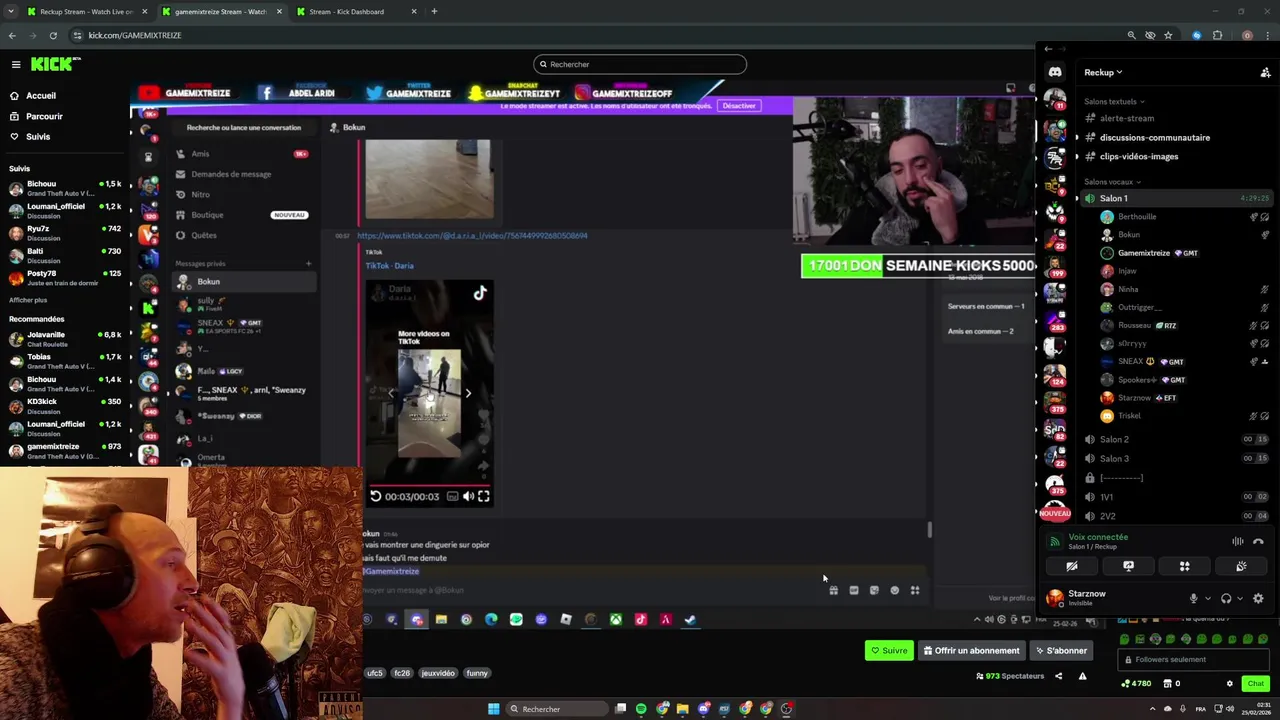
Task: Mute the TikTok embed volume icon
Action: (468, 496)
